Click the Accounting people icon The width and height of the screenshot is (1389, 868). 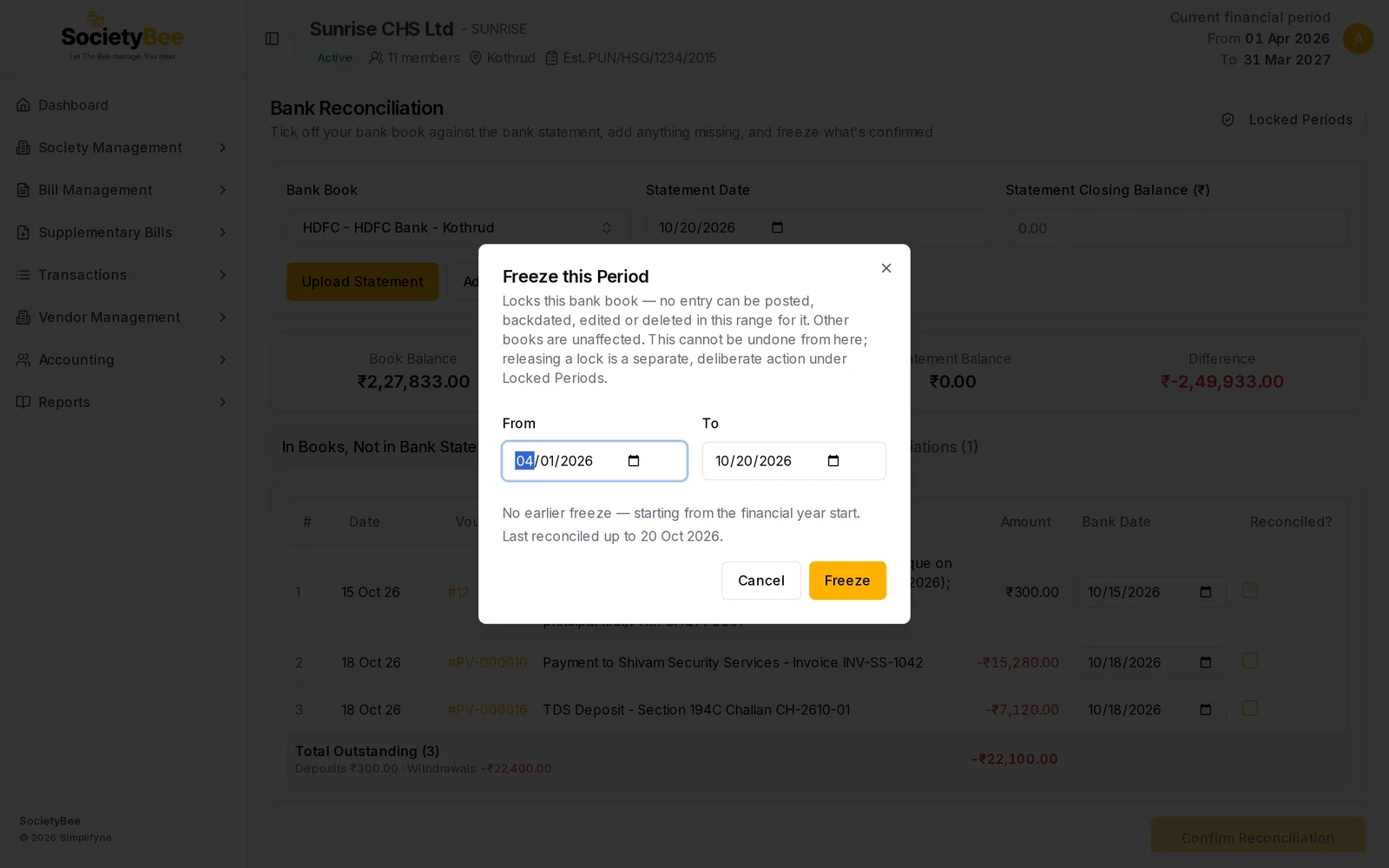tap(23, 359)
